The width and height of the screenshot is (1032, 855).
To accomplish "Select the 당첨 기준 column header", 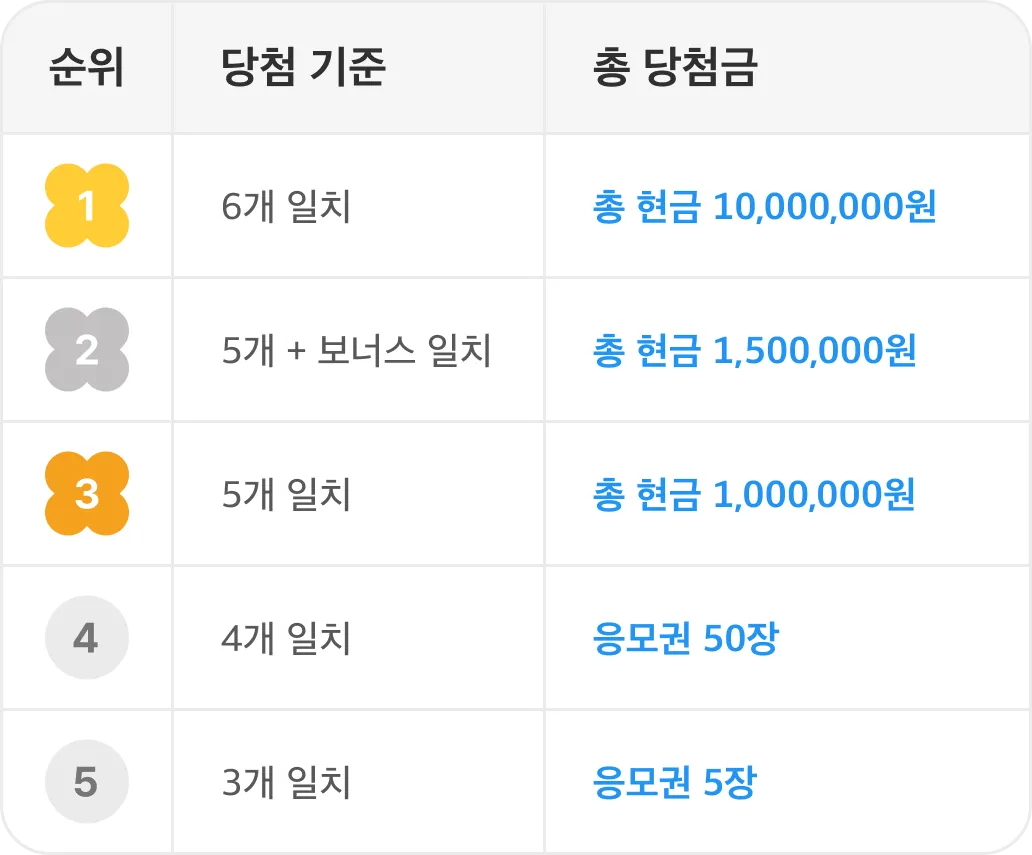I will coord(303,67).
